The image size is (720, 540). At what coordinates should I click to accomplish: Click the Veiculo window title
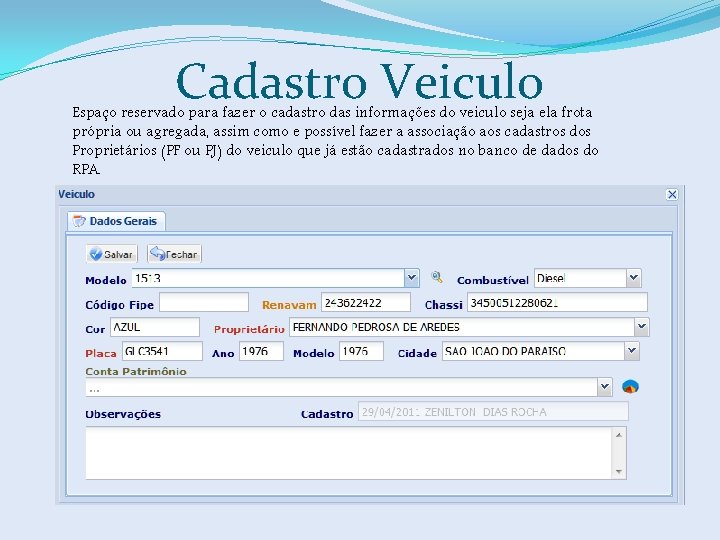76,194
